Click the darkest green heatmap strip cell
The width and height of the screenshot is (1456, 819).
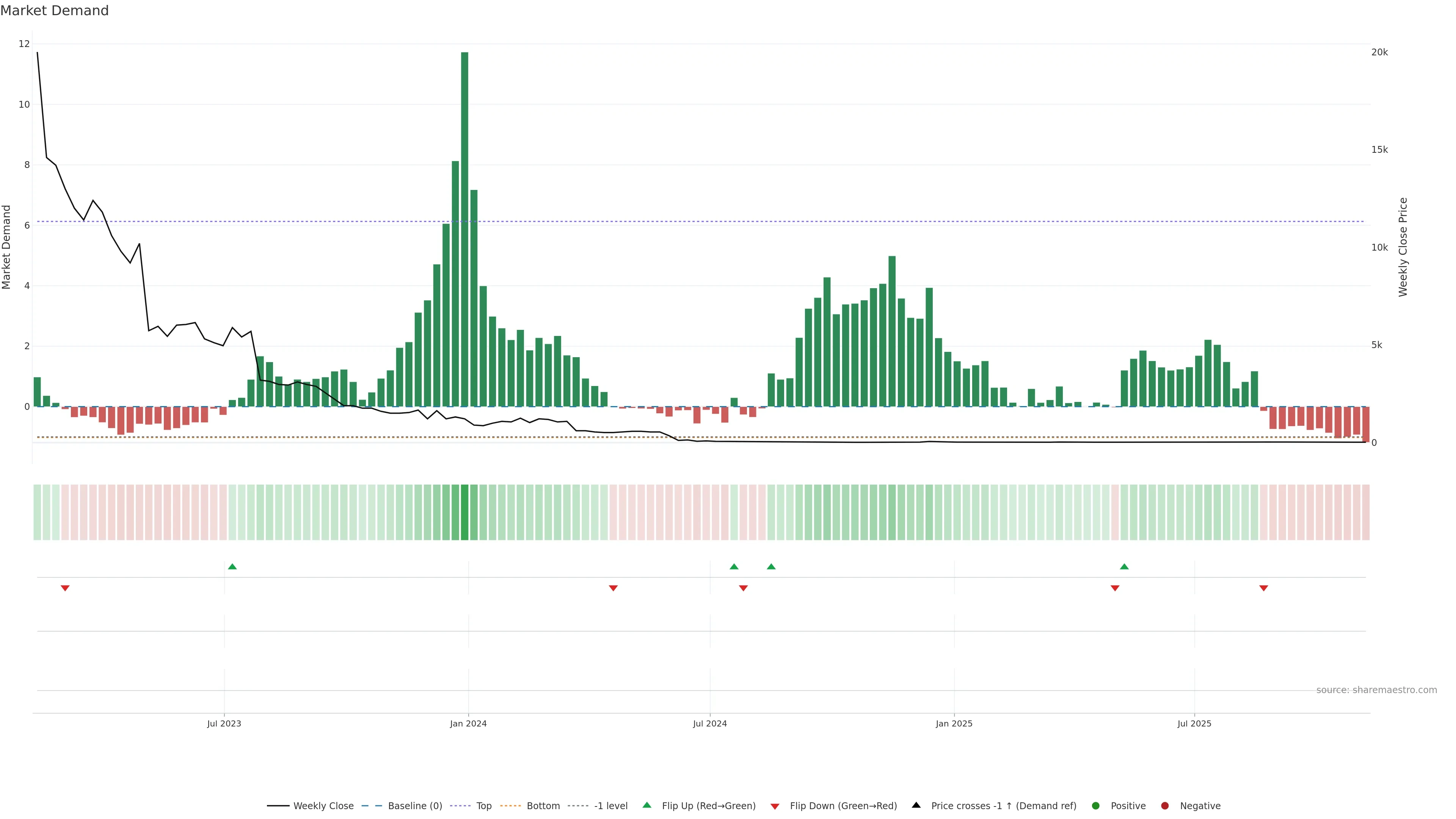click(x=464, y=512)
